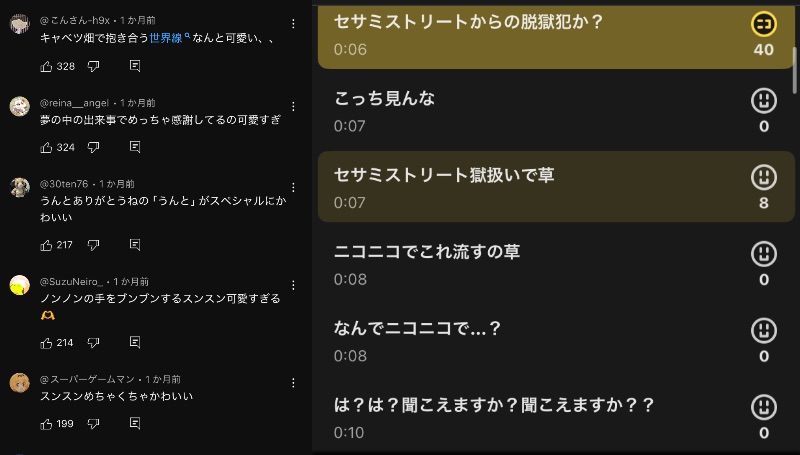Open three-dot menu on @reina__angel comment
Image resolution: width=800 pixels, height=455 pixels.
(x=293, y=103)
